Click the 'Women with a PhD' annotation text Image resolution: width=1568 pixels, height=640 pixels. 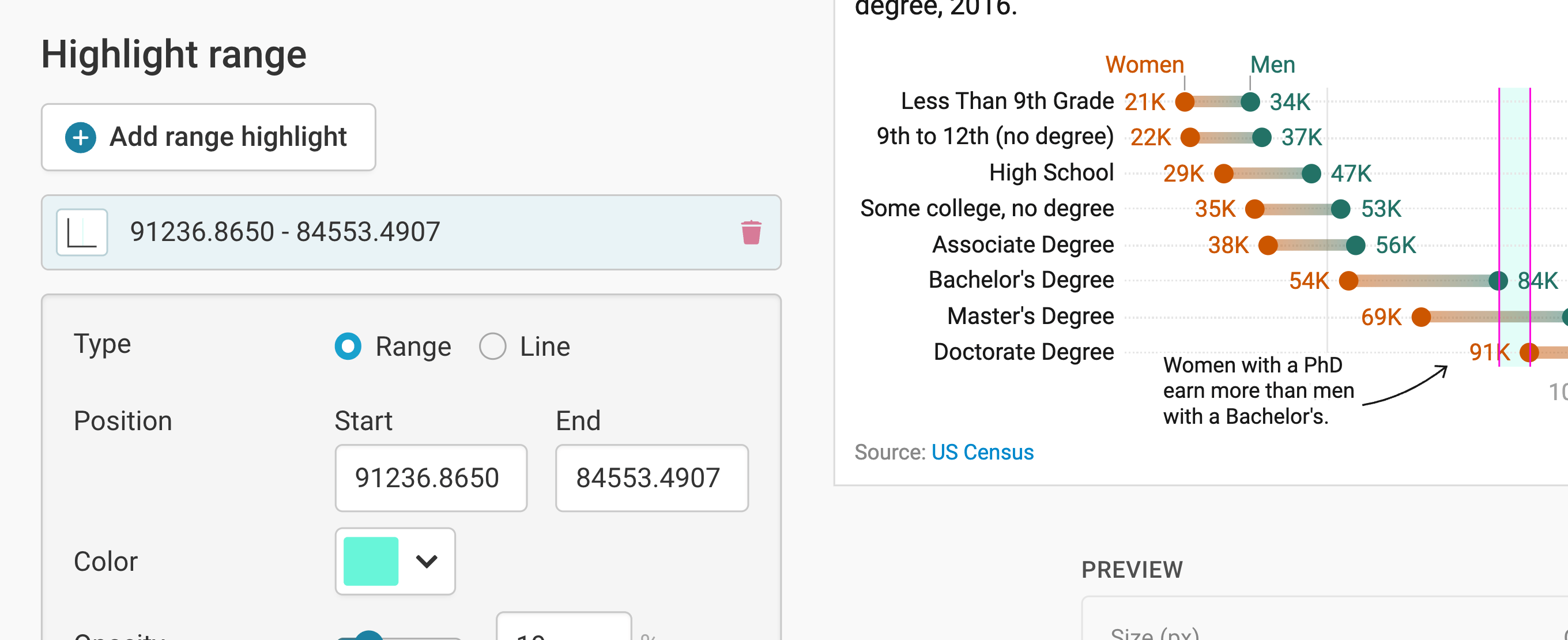pyautogui.click(x=1257, y=390)
